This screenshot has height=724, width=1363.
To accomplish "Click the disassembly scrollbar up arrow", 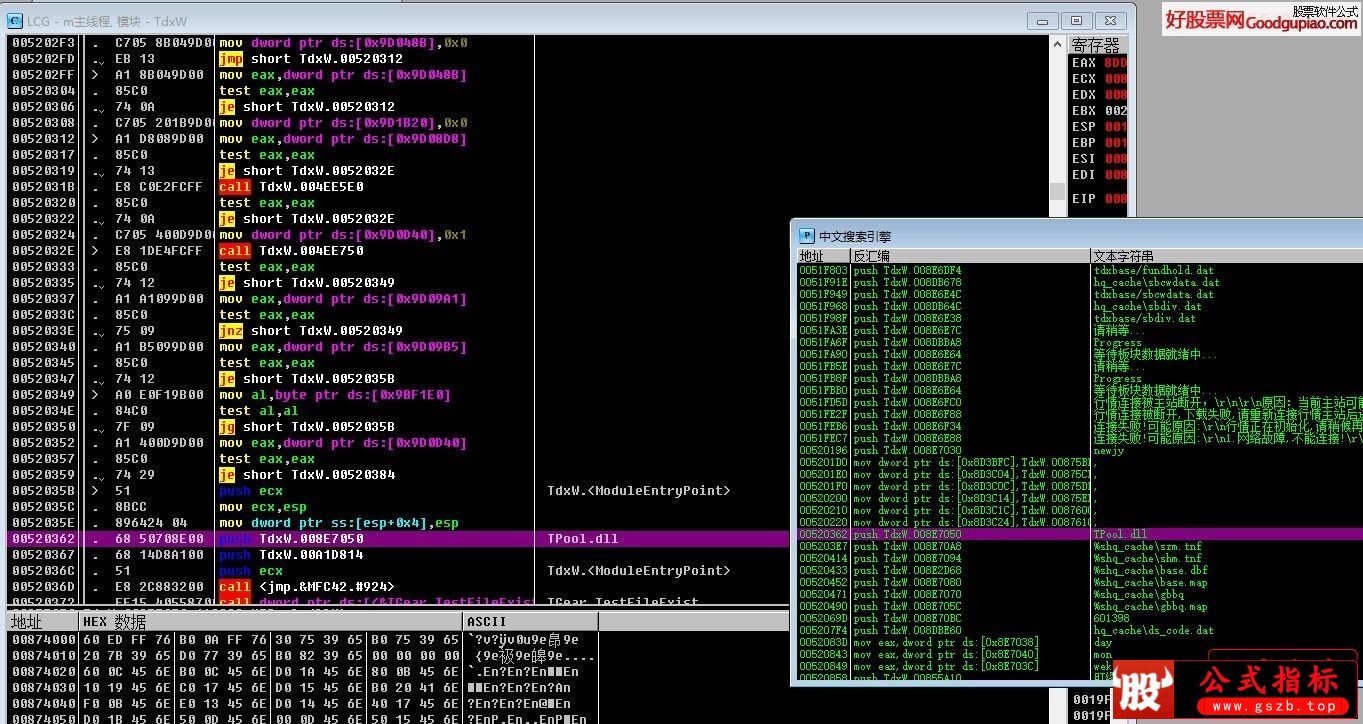I will point(1057,44).
